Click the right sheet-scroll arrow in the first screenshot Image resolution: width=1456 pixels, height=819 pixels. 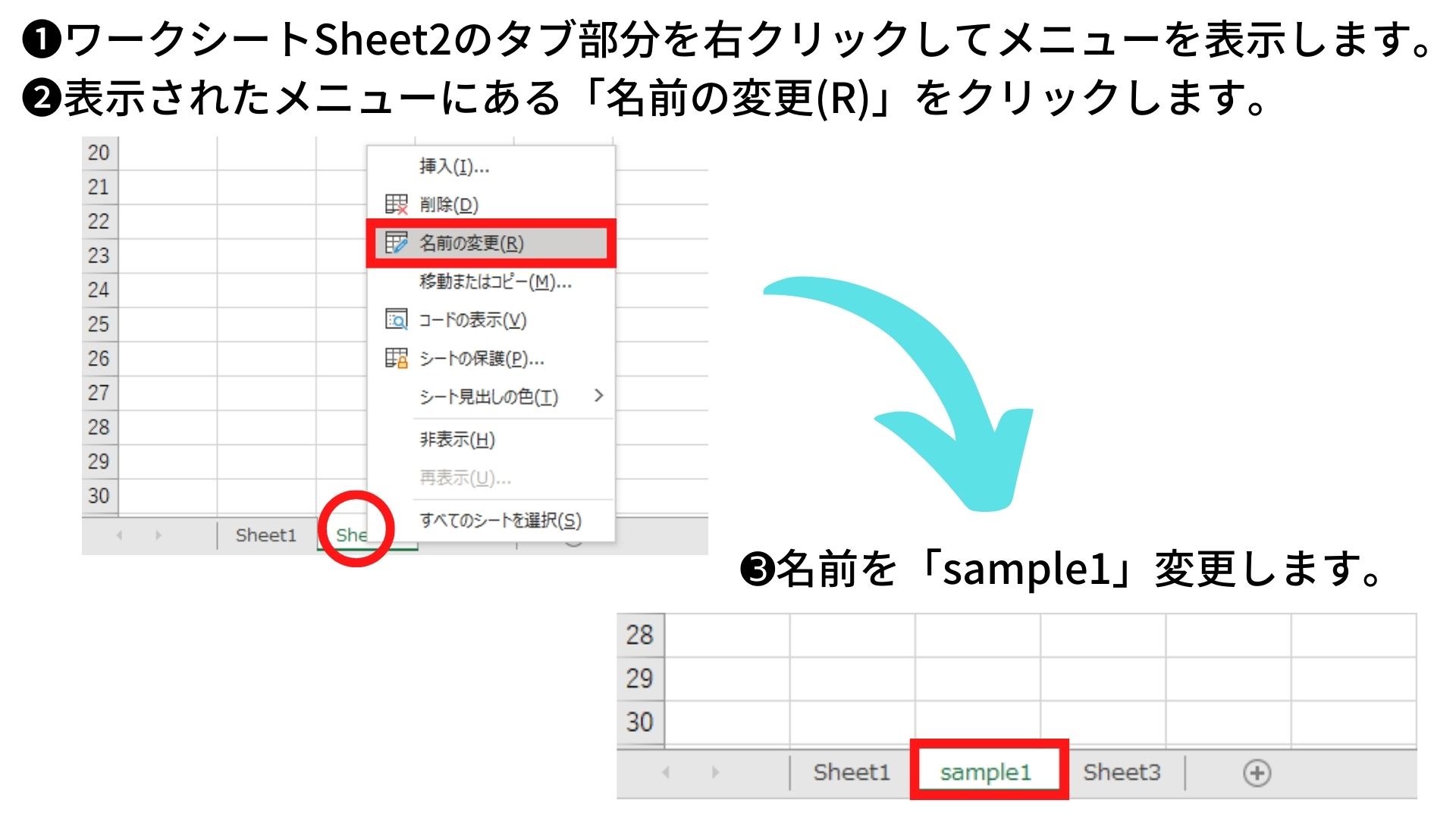point(157,535)
